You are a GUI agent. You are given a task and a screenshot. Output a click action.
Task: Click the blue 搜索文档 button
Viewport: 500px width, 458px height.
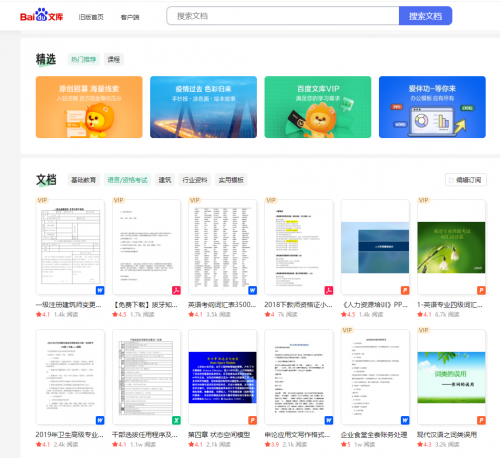click(x=425, y=16)
